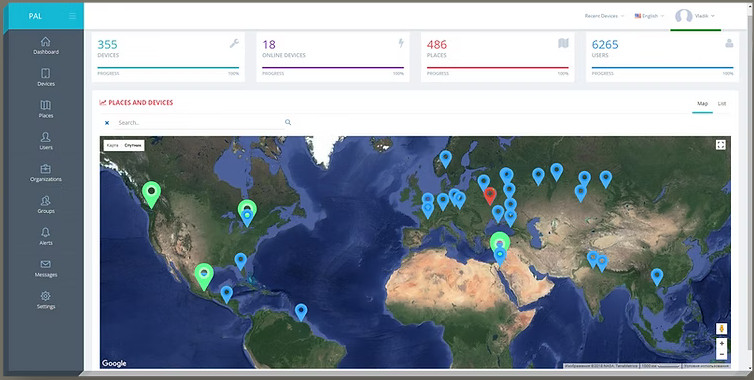Click the lightning icon on Online Devices card
The width and height of the screenshot is (754, 380).
pyautogui.click(x=401, y=43)
